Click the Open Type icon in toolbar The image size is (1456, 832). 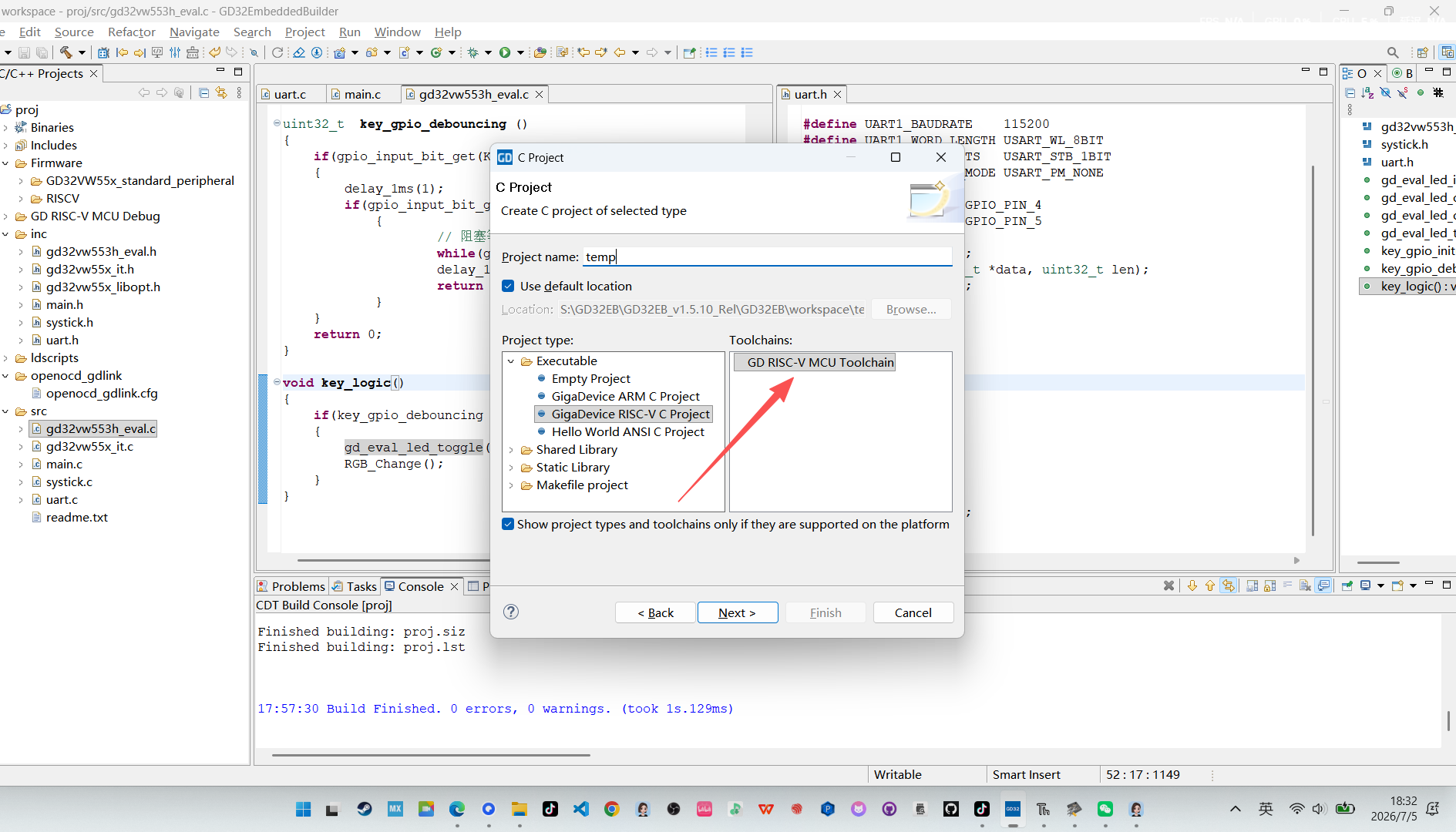click(540, 52)
